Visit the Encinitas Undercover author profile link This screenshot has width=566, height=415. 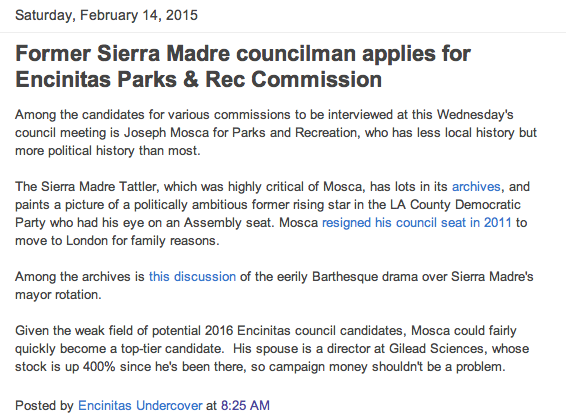140,405
